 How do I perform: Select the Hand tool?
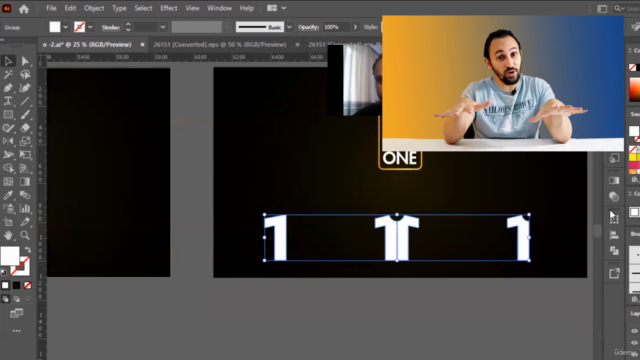pyautogui.click(x=8, y=236)
